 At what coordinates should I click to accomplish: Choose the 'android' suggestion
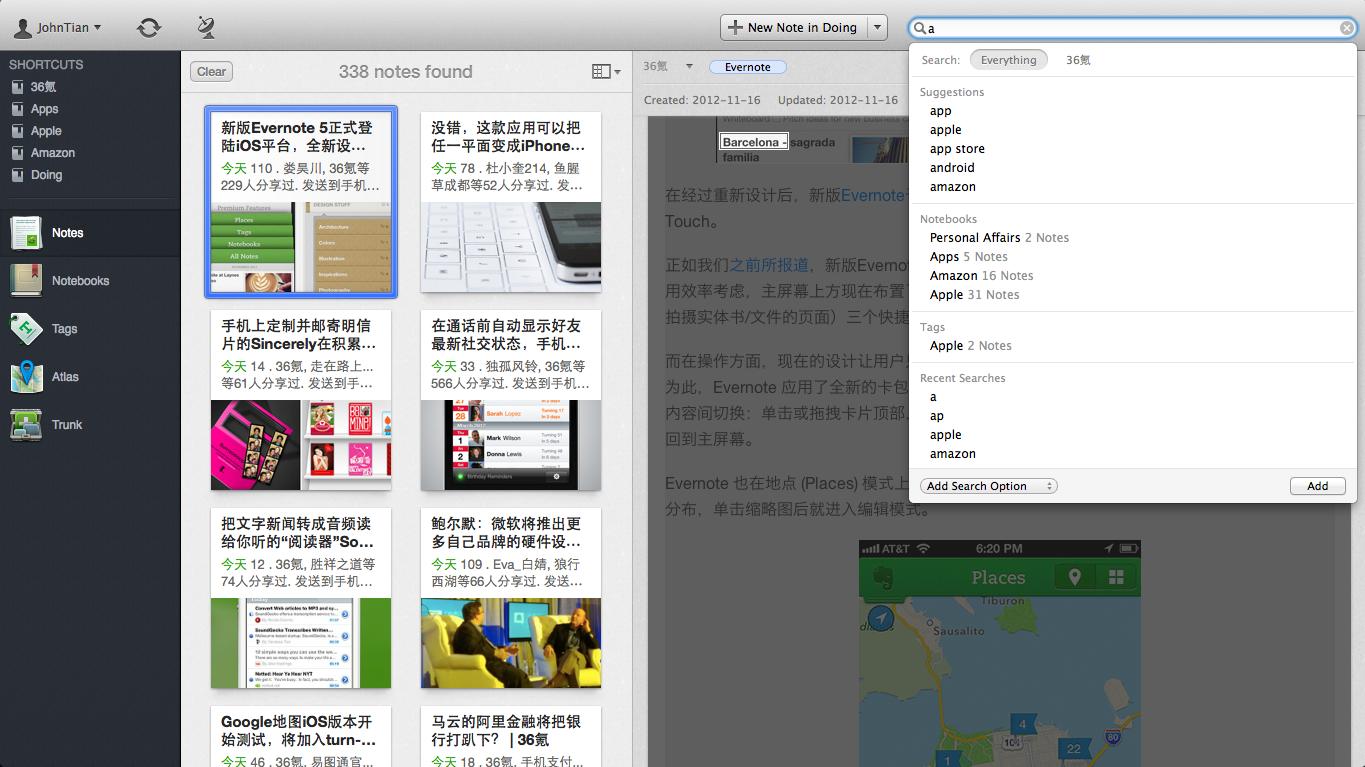pyautogui.click(x=951, y=168)
